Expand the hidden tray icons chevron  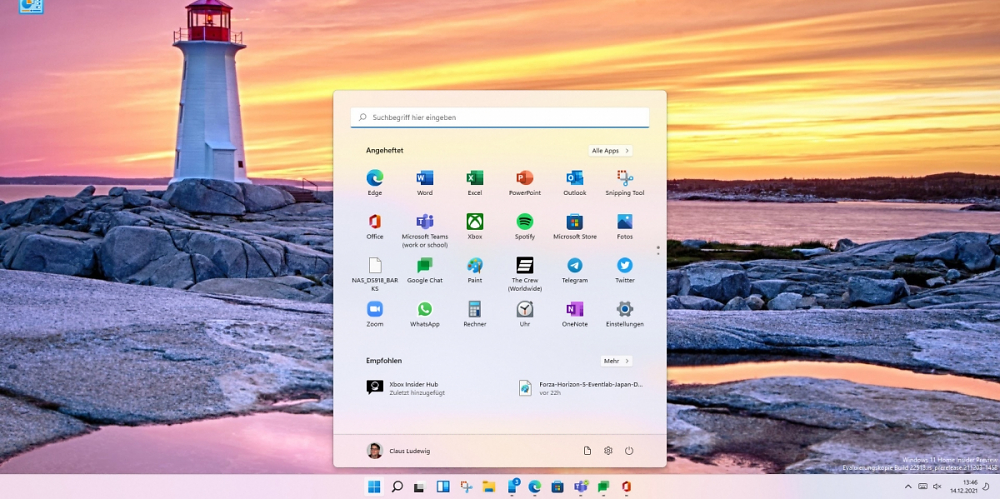(908, 487)
